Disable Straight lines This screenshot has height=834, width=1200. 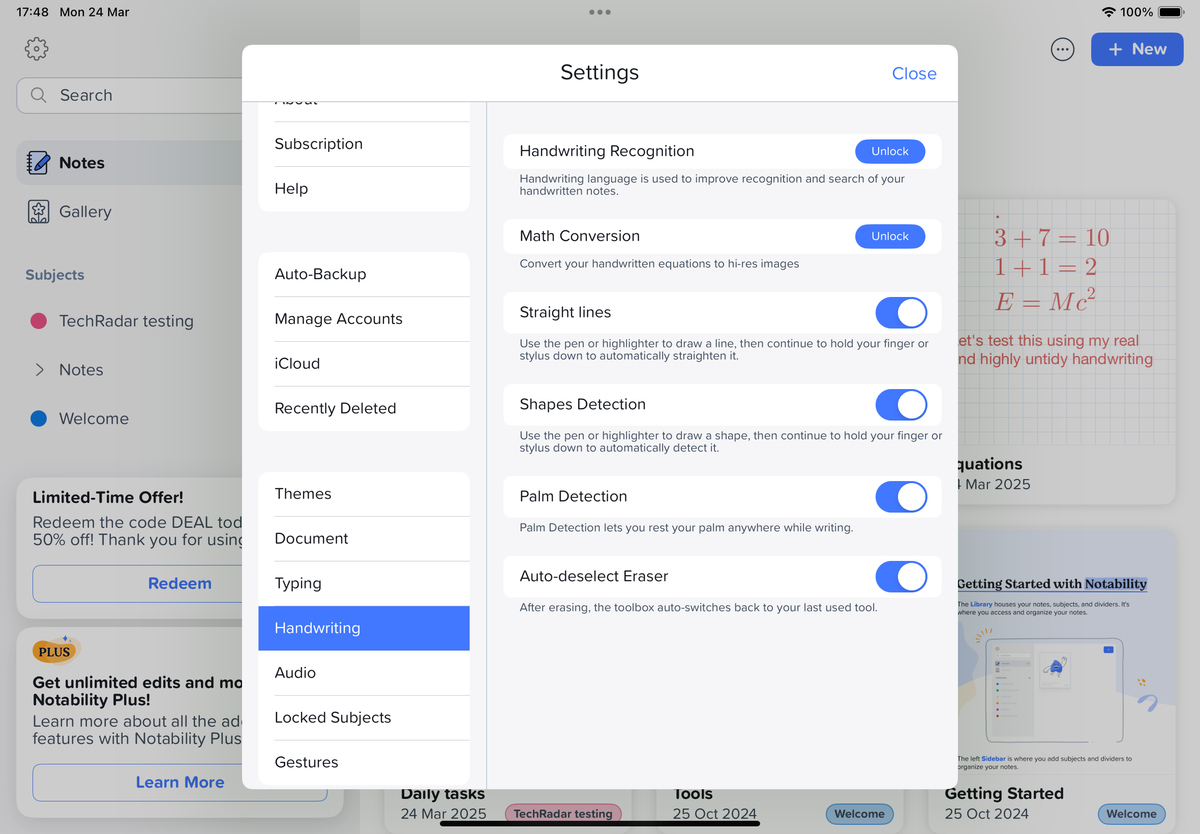(901, 312)
